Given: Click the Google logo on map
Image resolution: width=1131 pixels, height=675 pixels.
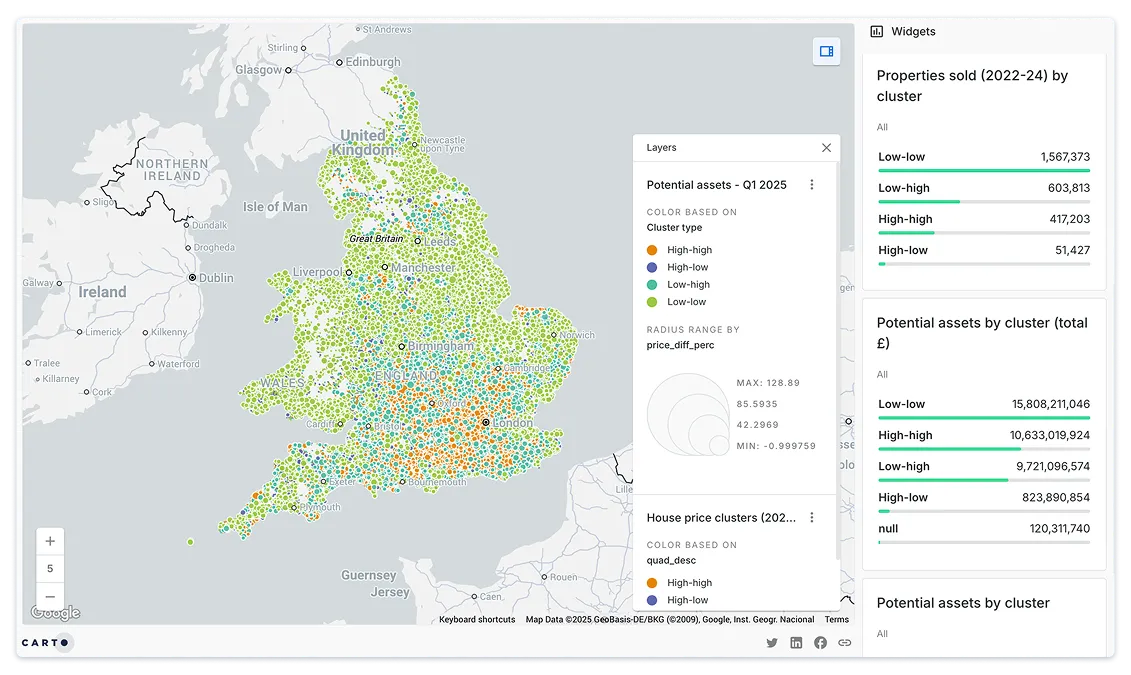Looking at the screenshot, I should (x=56, y=613).
